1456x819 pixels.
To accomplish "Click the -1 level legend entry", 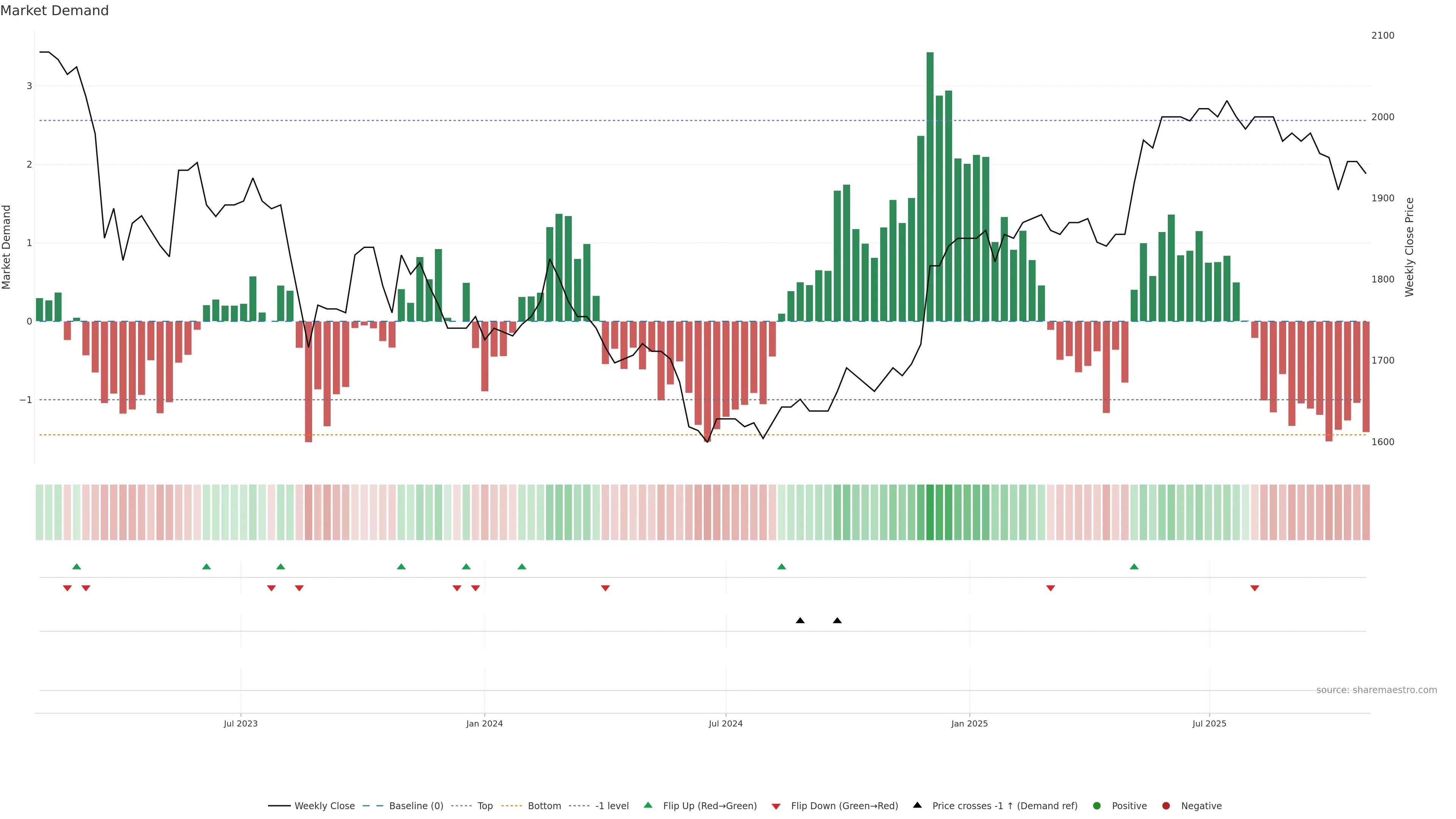I will tap(612, 806).
